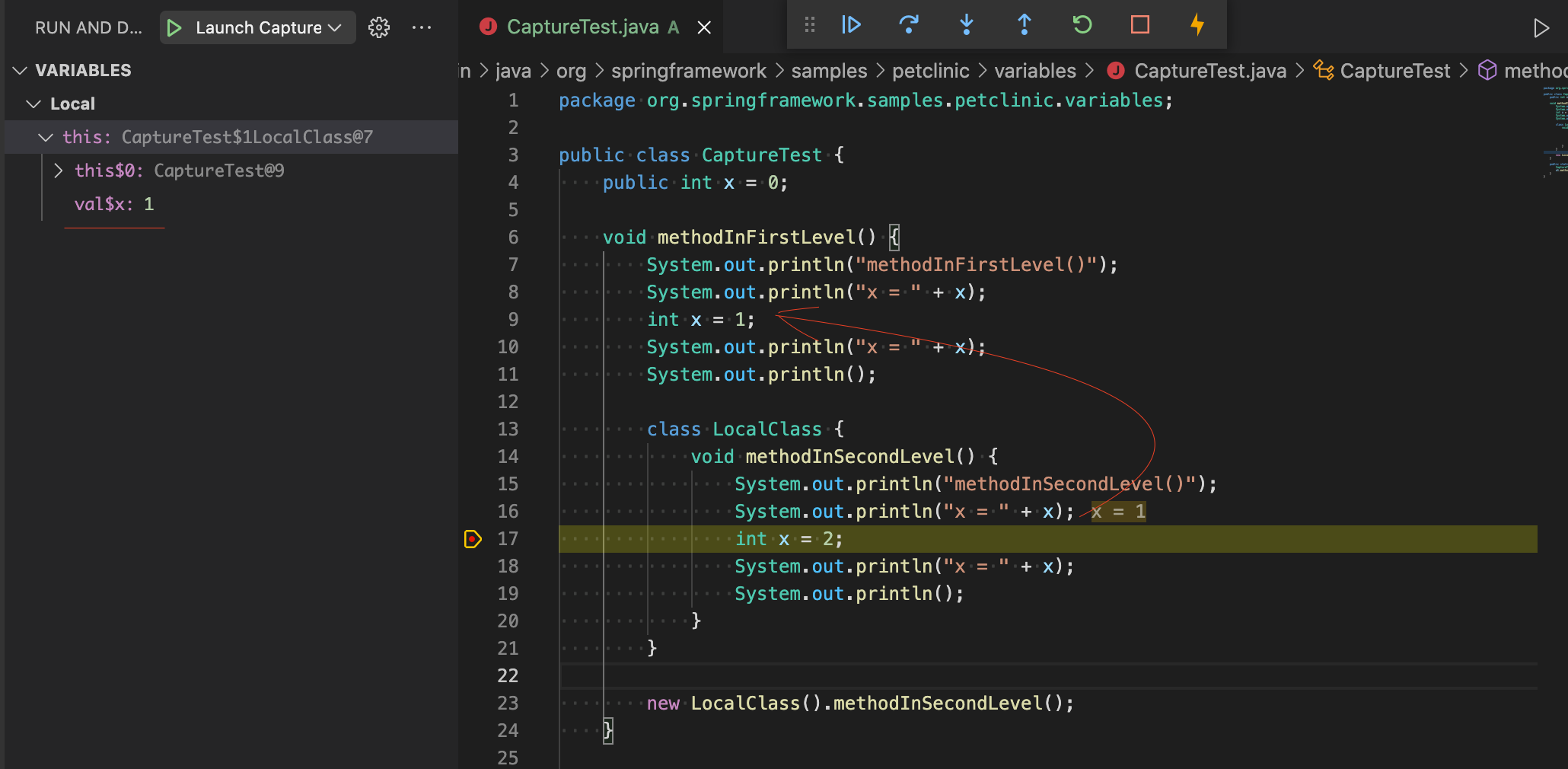
Task: Click System.out.println() on line 11
Action: tap(761, 375)
